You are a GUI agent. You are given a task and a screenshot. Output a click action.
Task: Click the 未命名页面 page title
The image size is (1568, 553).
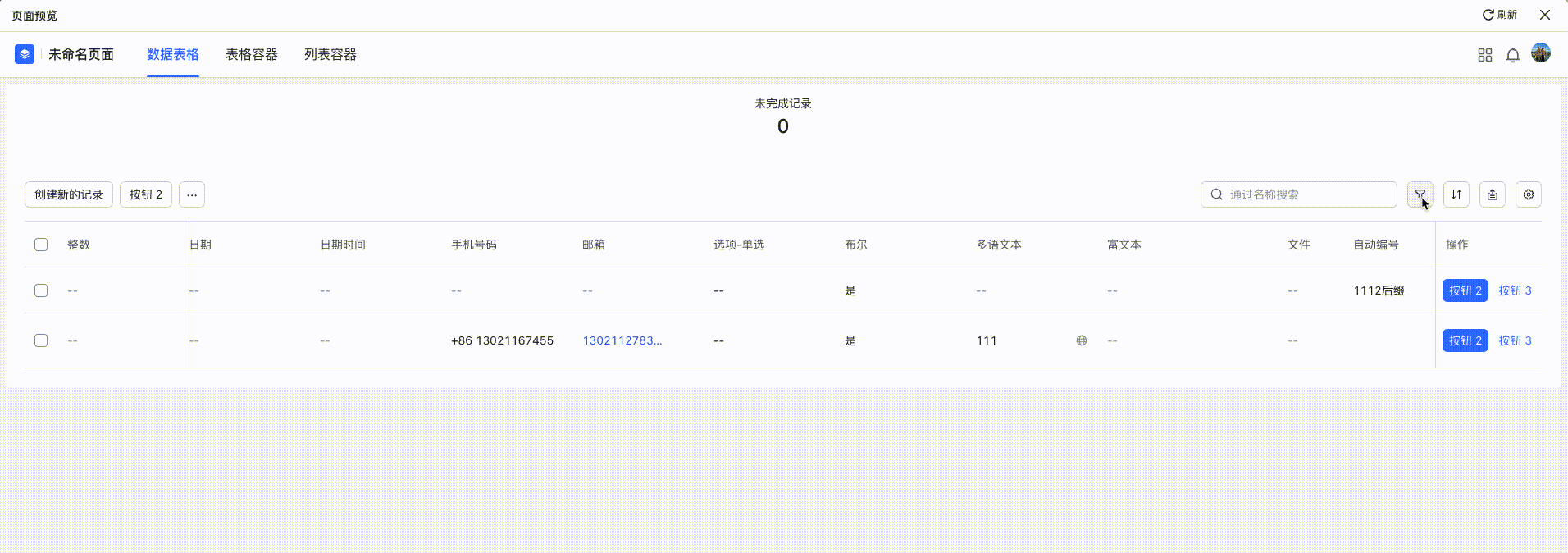click(x=81, y=54)
